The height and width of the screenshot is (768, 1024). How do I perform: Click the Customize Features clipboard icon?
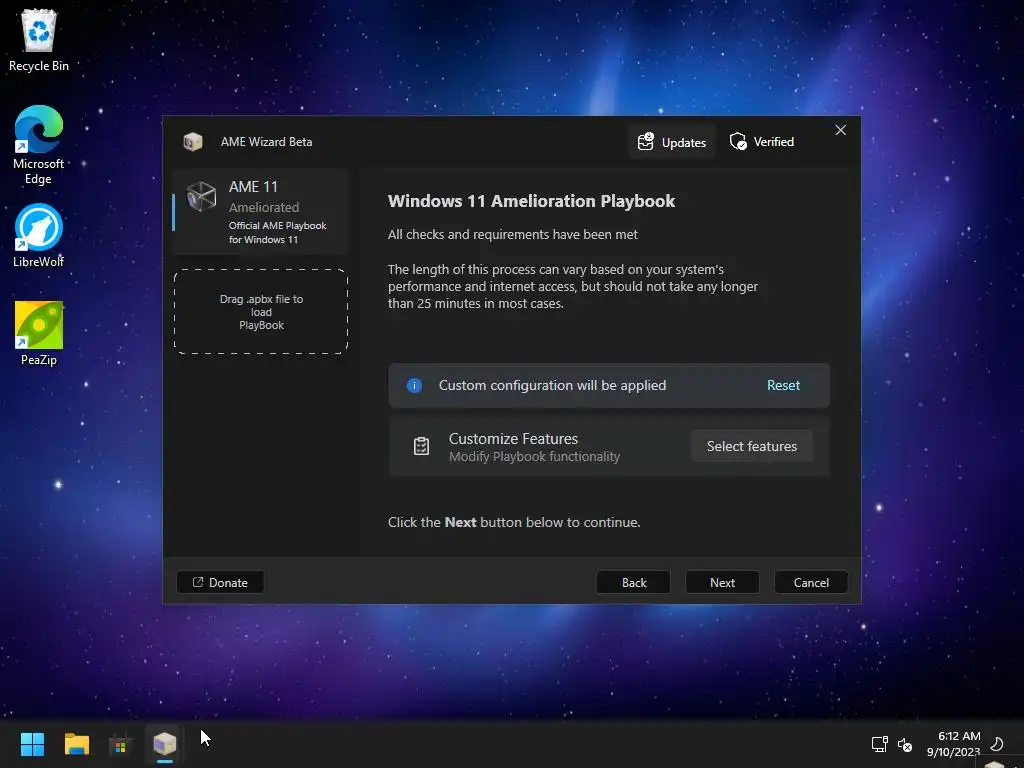click(421, 446)
